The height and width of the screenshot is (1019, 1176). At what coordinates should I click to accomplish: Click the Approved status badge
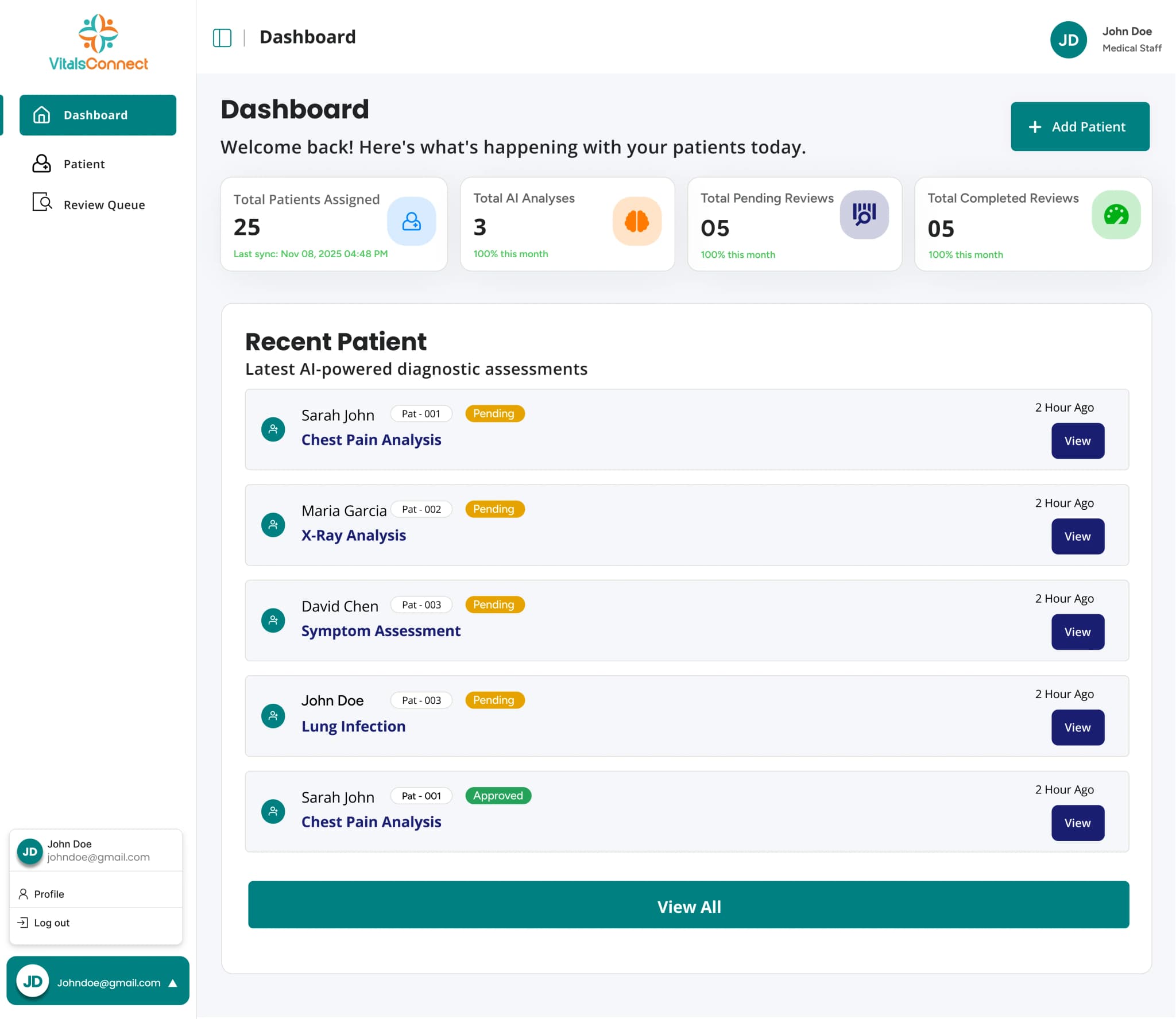[x=498, y=796]
